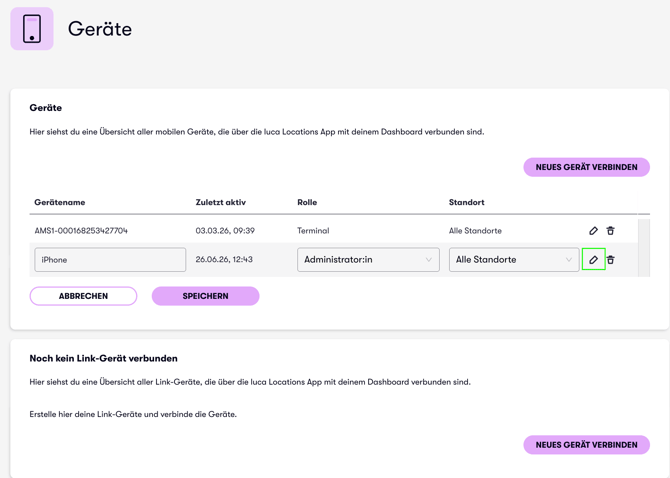Click the Zuletzt aktiv column header
Screen dimensions: 670x478
coord(220,202)
